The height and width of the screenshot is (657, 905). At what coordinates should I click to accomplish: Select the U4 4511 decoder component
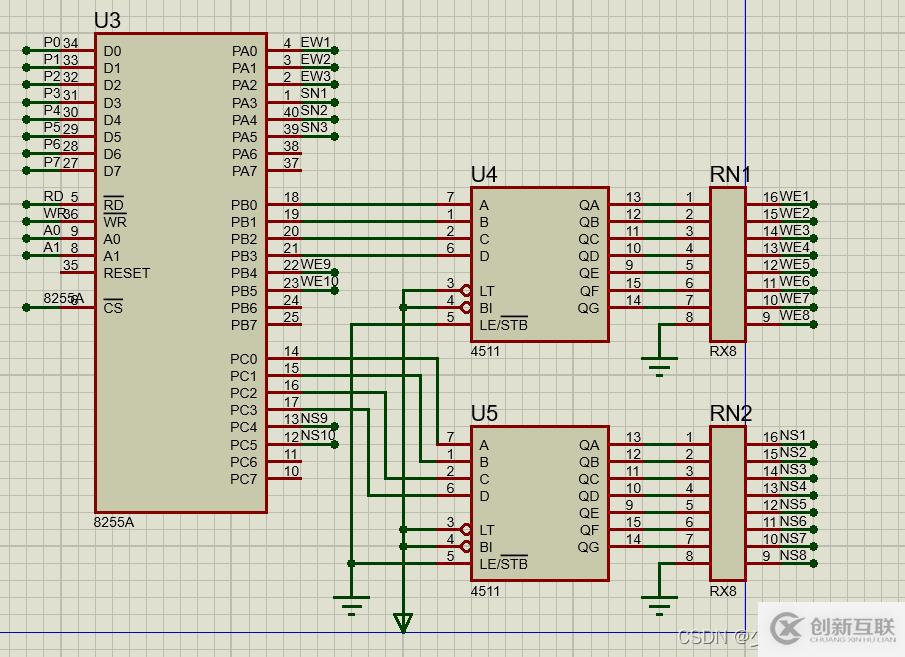coord(540,264)
